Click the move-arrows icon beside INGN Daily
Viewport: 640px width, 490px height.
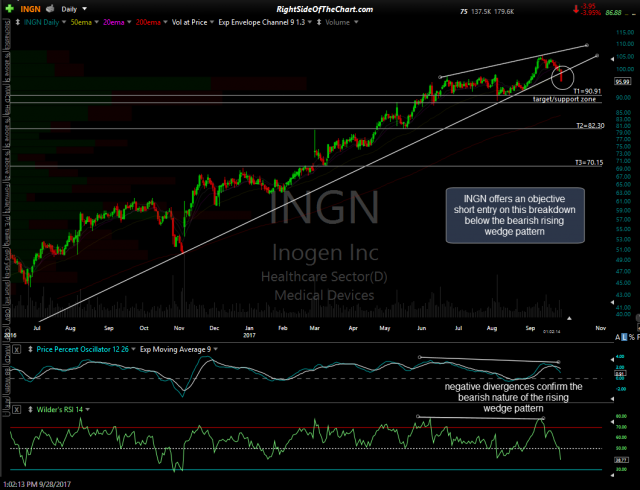(18, 22)
